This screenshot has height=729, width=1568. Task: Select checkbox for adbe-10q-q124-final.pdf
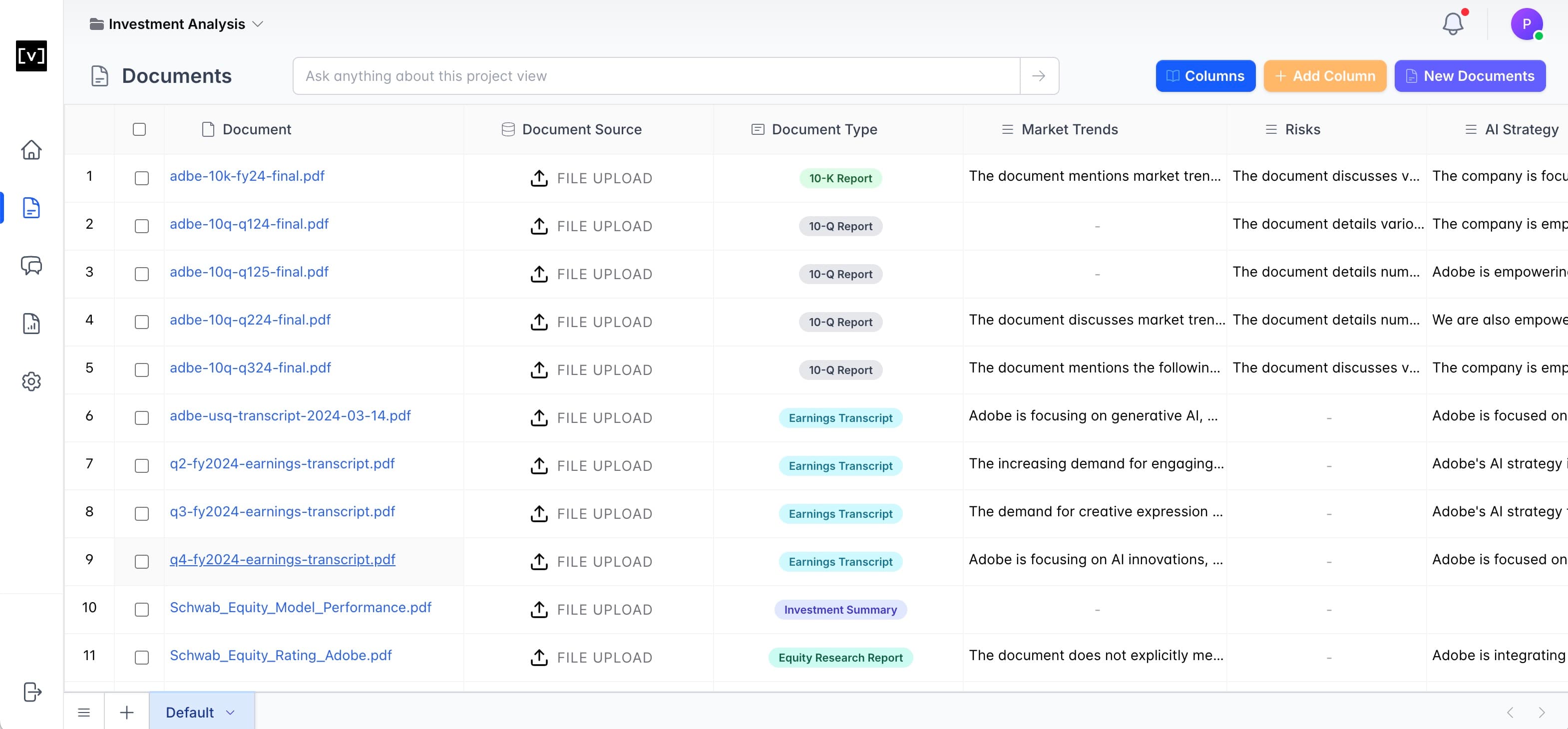[142, 226]
